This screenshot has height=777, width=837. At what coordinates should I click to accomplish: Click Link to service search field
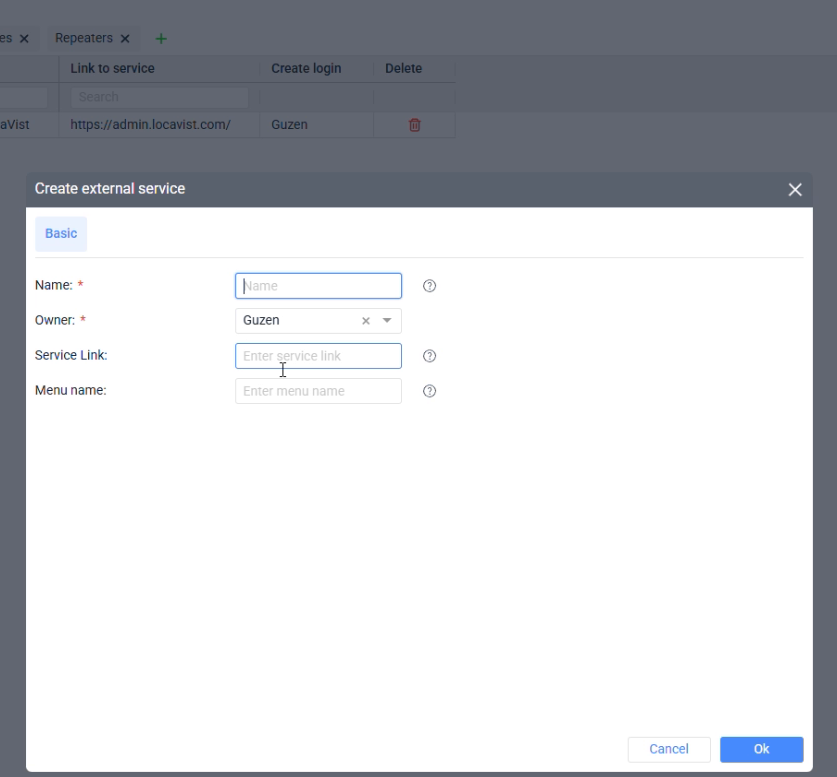click(160, 97)
